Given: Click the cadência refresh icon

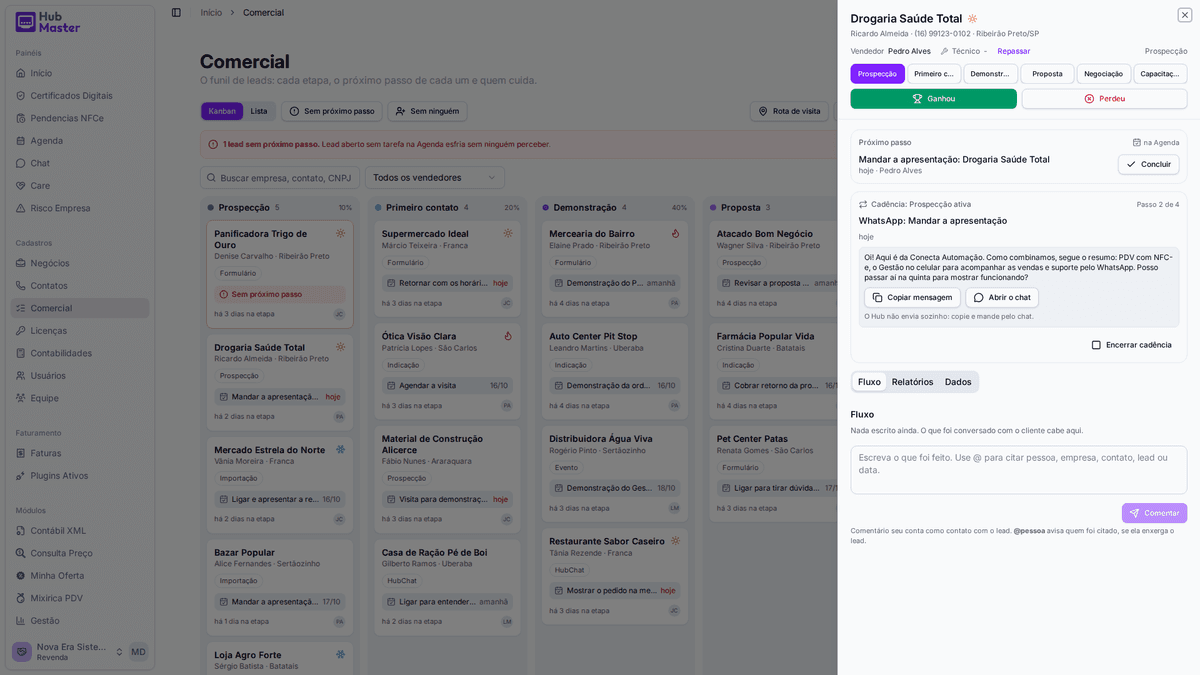Looking at the screenshot, I should (863, 204).
